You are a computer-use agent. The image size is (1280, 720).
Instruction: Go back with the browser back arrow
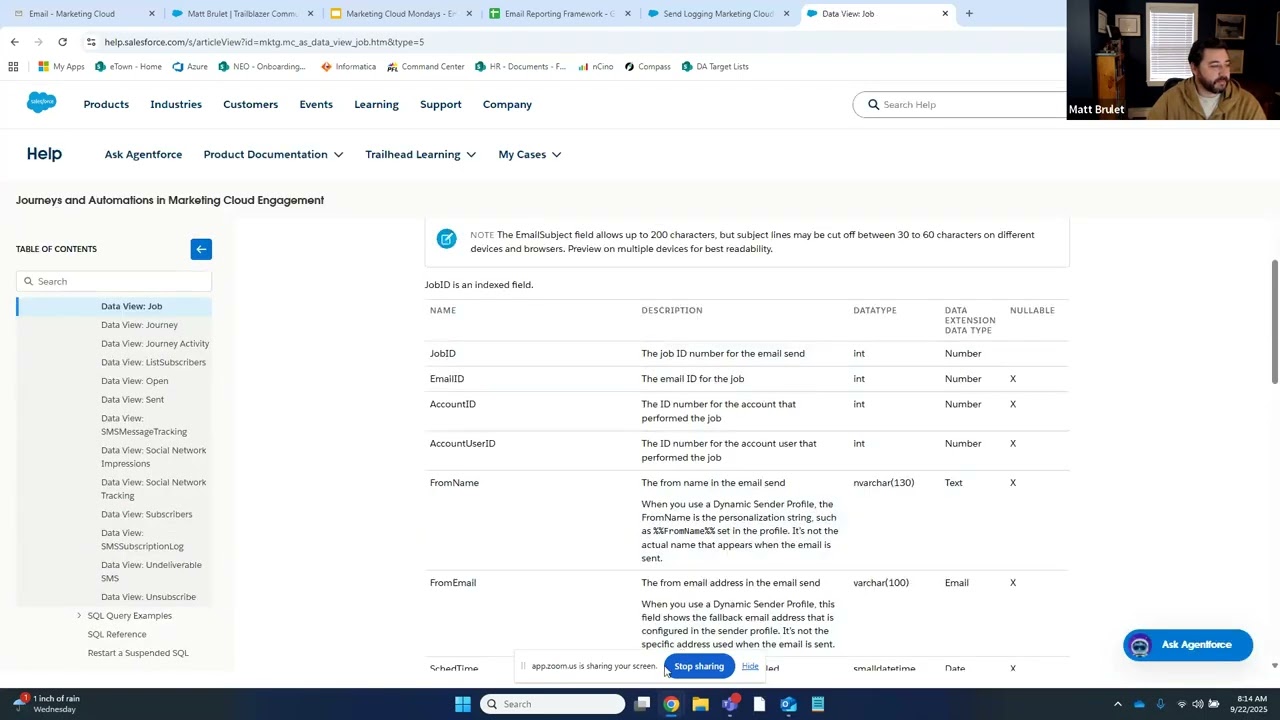pyautogui.click(x=14, y=42)
